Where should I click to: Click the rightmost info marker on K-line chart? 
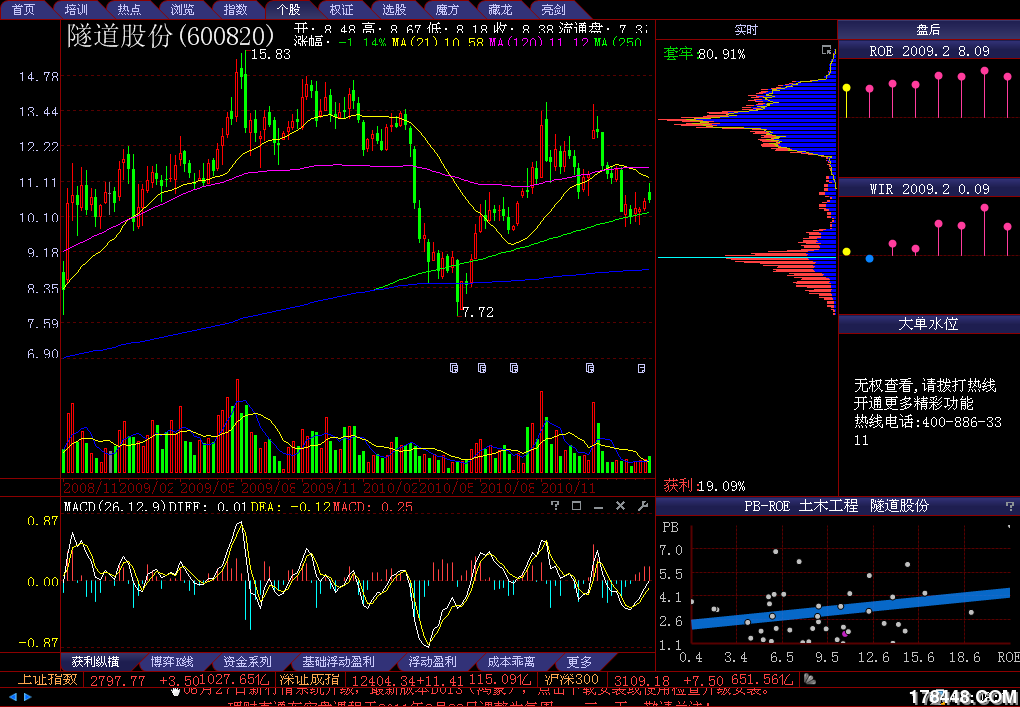pyautogui.click(x=642, y=368)
